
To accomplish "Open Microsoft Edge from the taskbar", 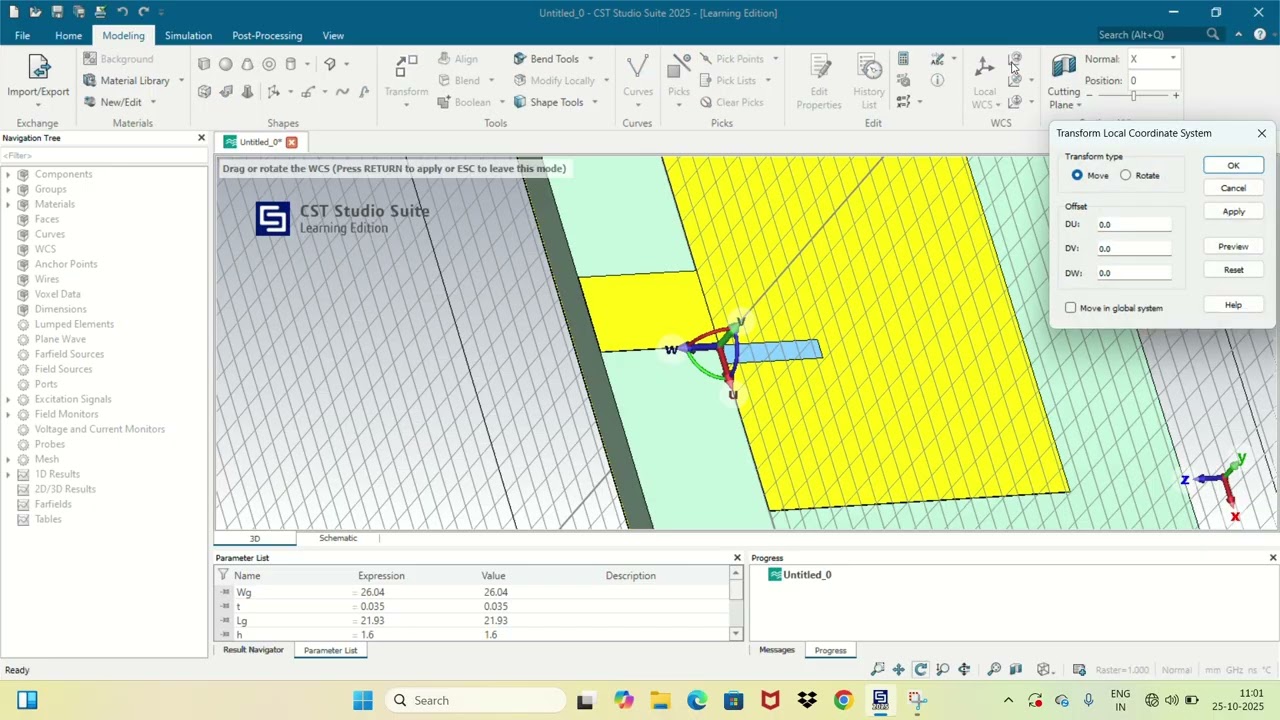I will click(697, 700).
